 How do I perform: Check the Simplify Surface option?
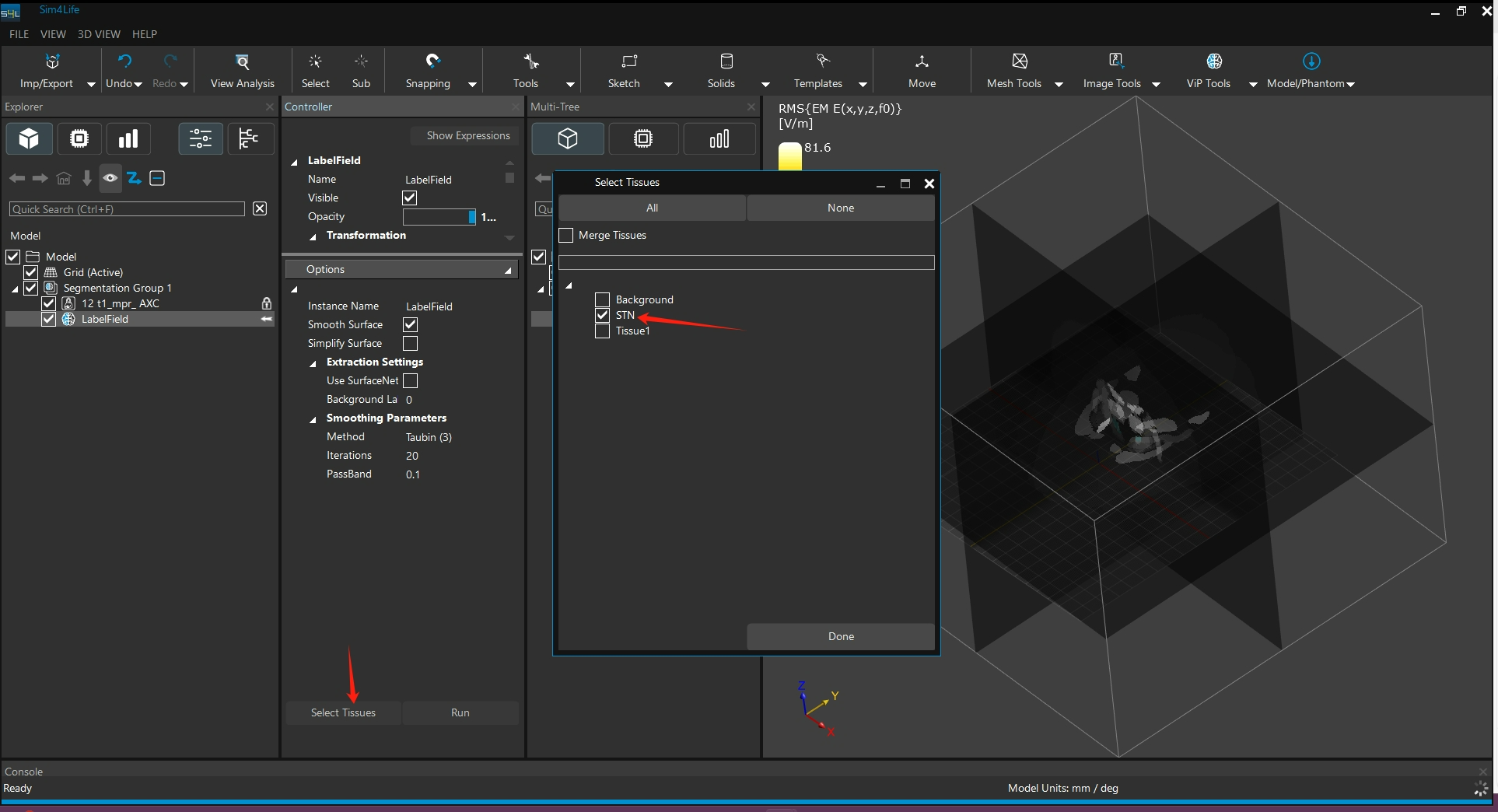411,344
